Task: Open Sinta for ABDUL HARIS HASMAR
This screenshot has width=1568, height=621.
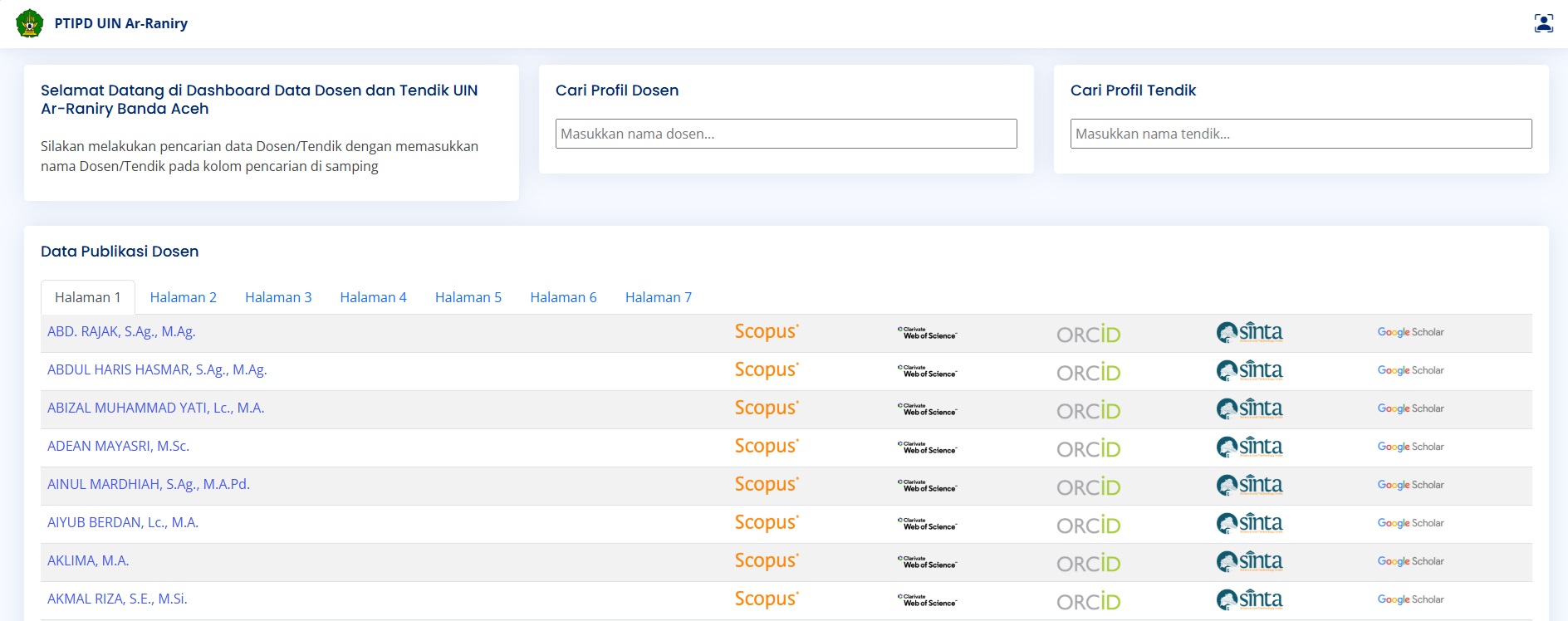Action: (x=1250, y=371)
